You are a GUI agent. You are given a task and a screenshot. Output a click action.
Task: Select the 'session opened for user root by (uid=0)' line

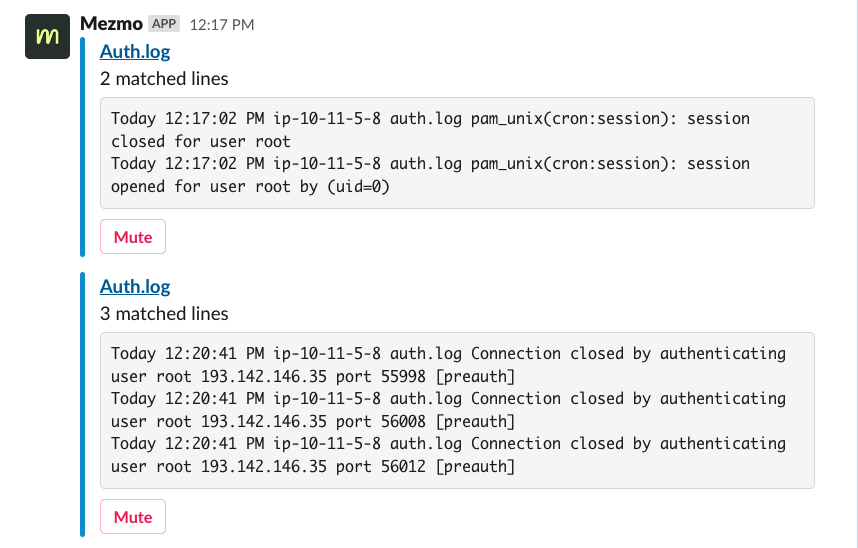point(430,175)
